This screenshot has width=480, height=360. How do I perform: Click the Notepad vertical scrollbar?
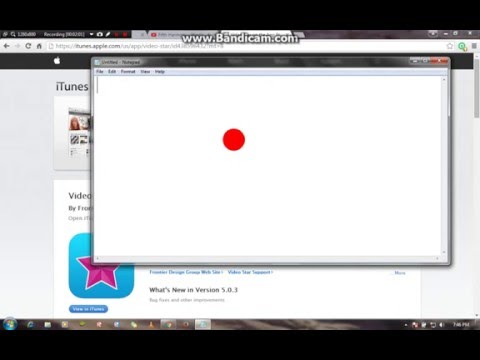tap(444, 166)
